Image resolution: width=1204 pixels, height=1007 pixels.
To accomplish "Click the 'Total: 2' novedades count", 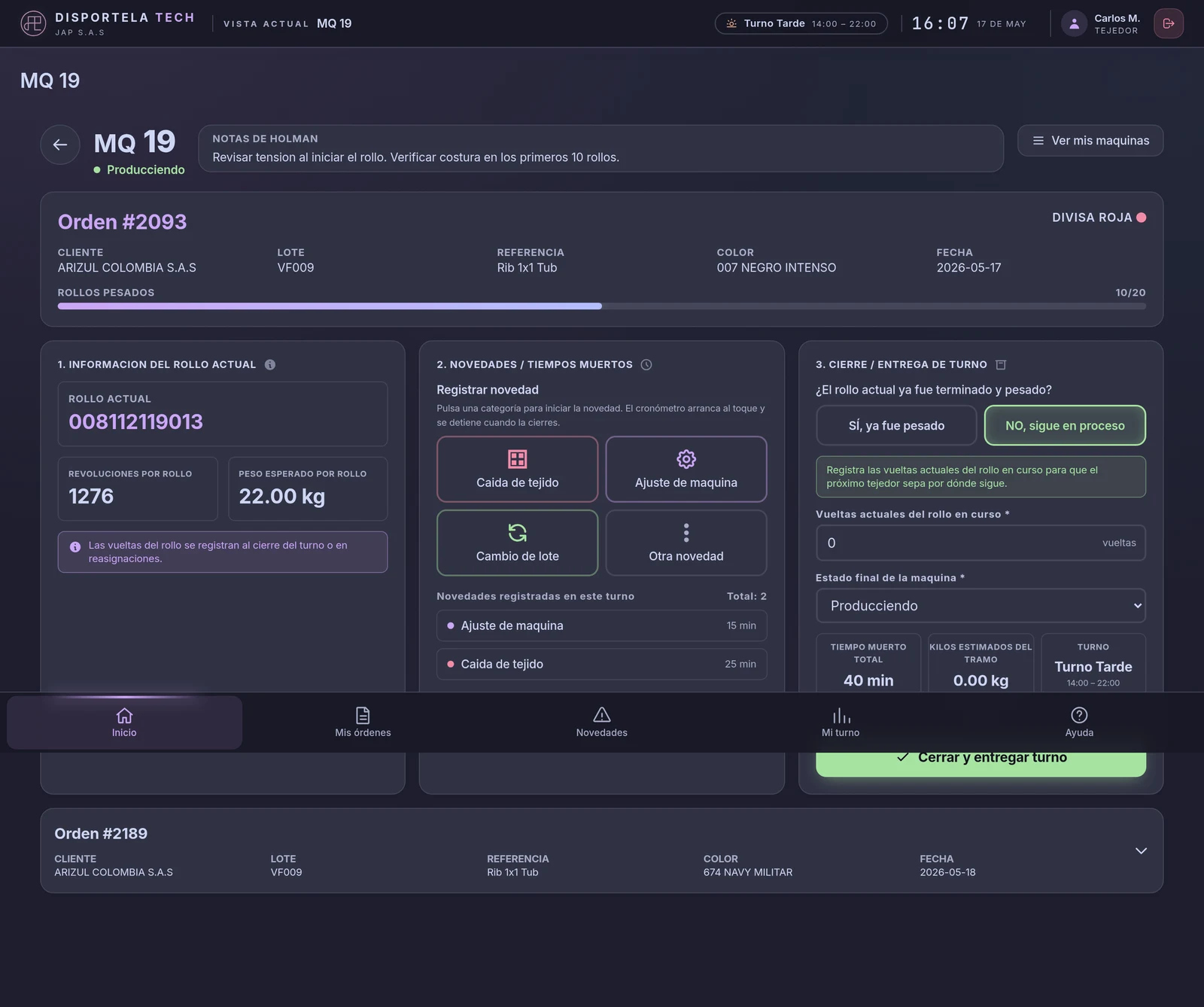I will click(746, 596).
